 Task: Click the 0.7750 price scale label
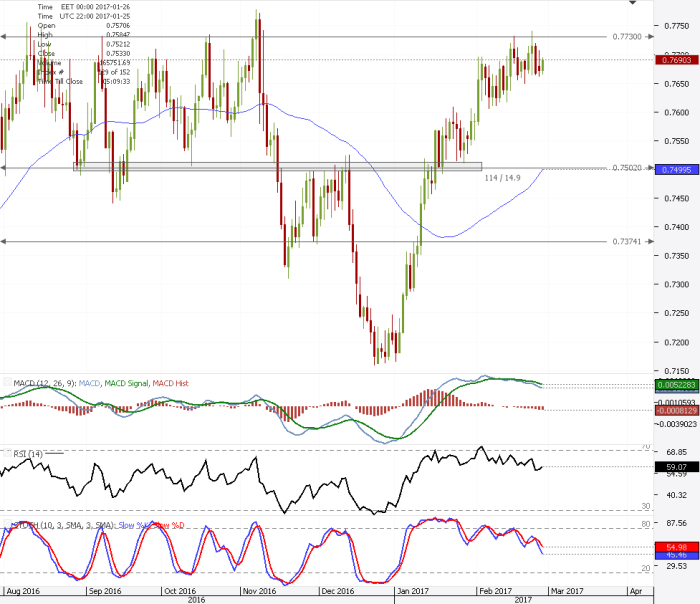[x=677, y=26]
